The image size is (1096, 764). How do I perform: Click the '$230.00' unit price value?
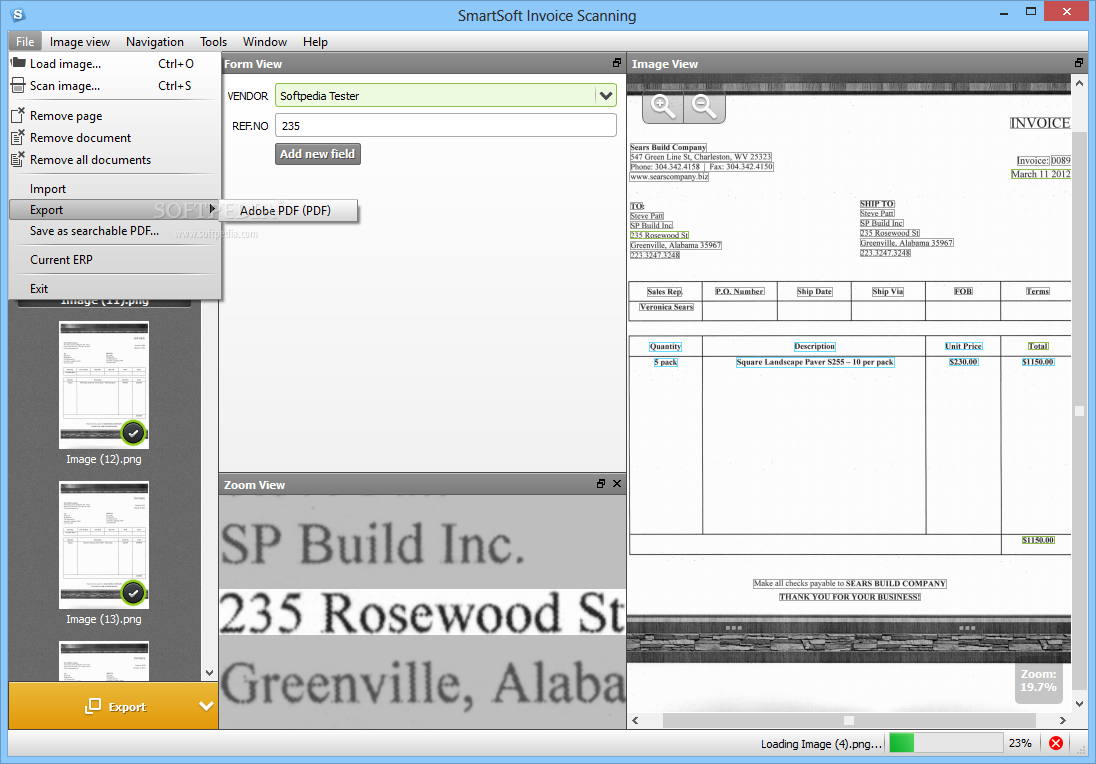coord(963,361)
